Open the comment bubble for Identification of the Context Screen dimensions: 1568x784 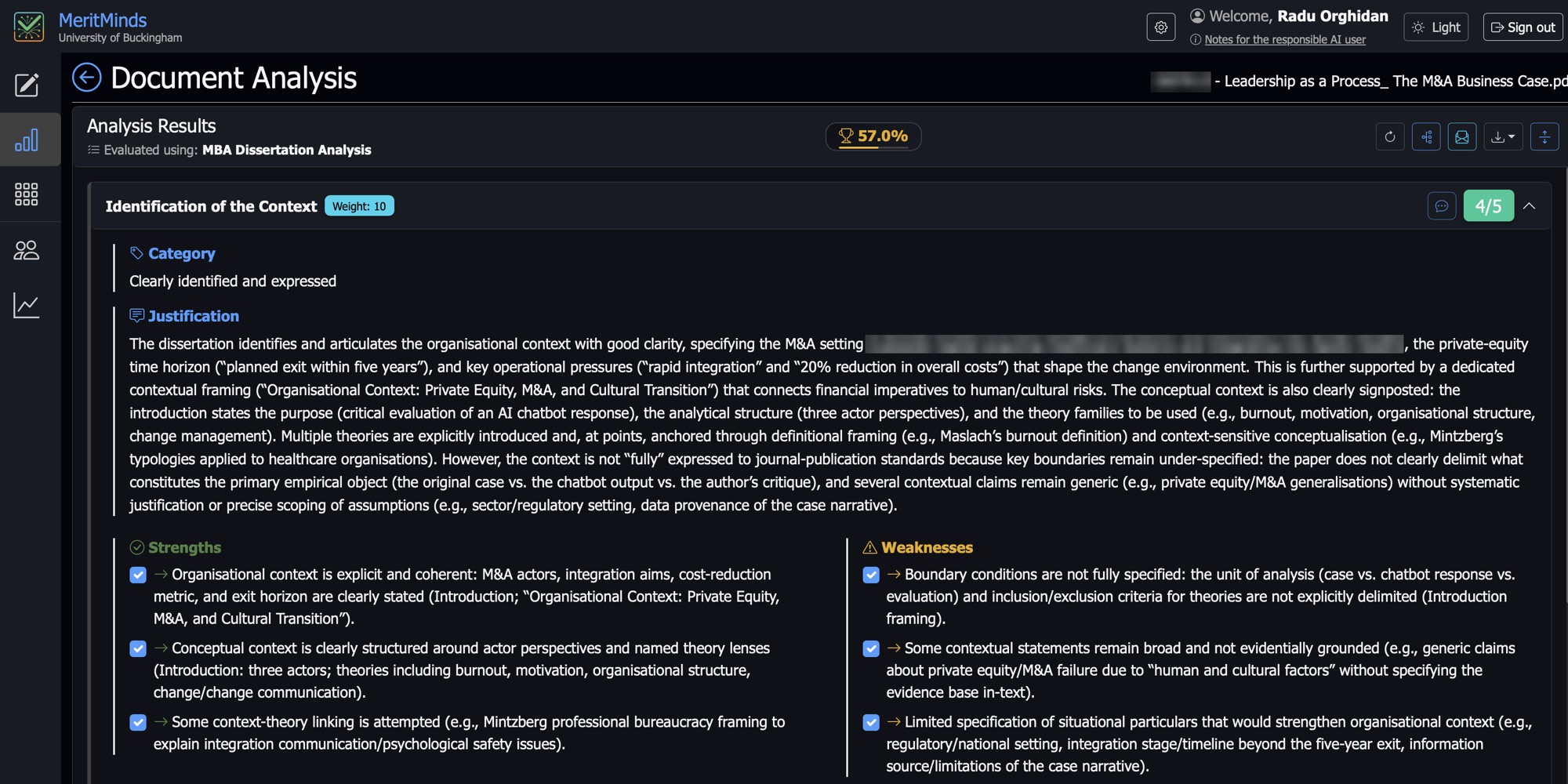pyautogui.click(x=1442, y=206)
